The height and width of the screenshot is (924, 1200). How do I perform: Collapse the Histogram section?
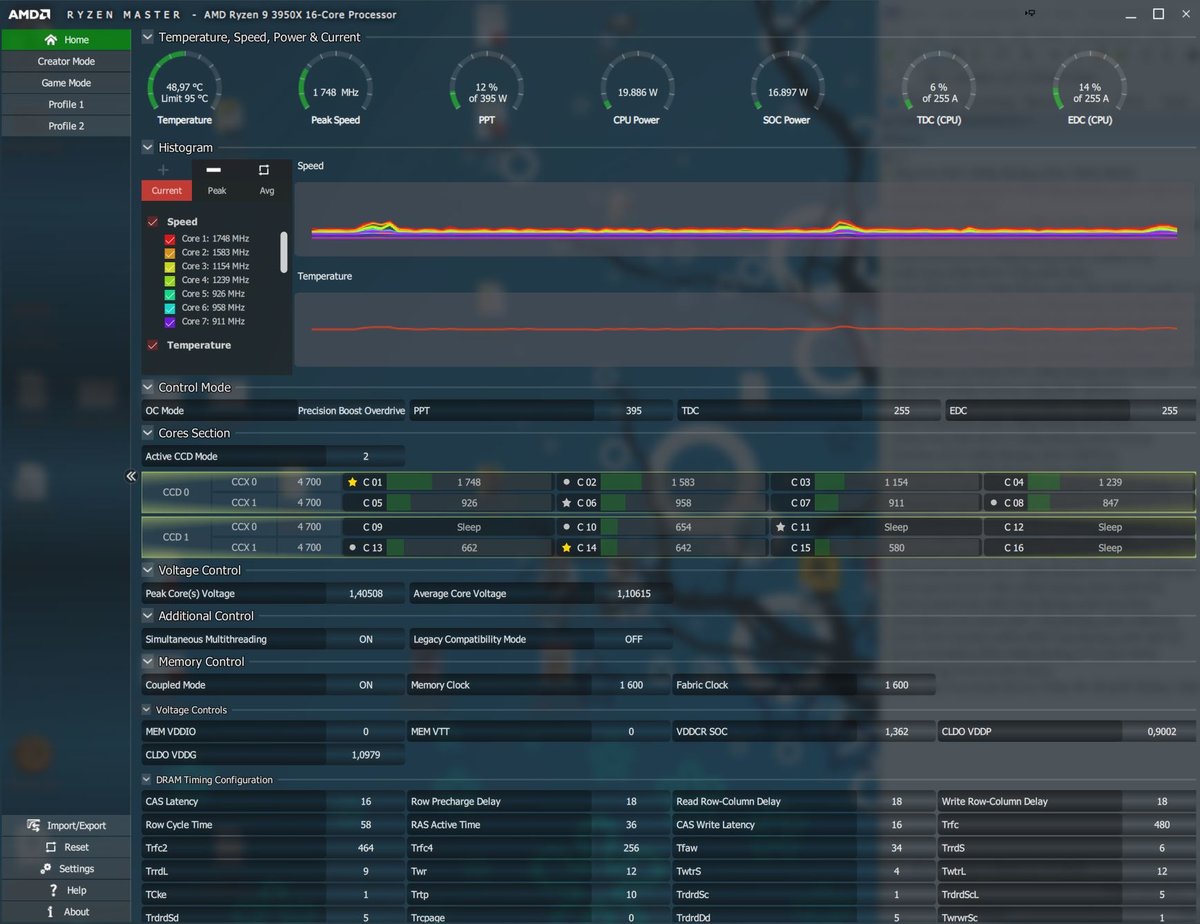(148, 147)
